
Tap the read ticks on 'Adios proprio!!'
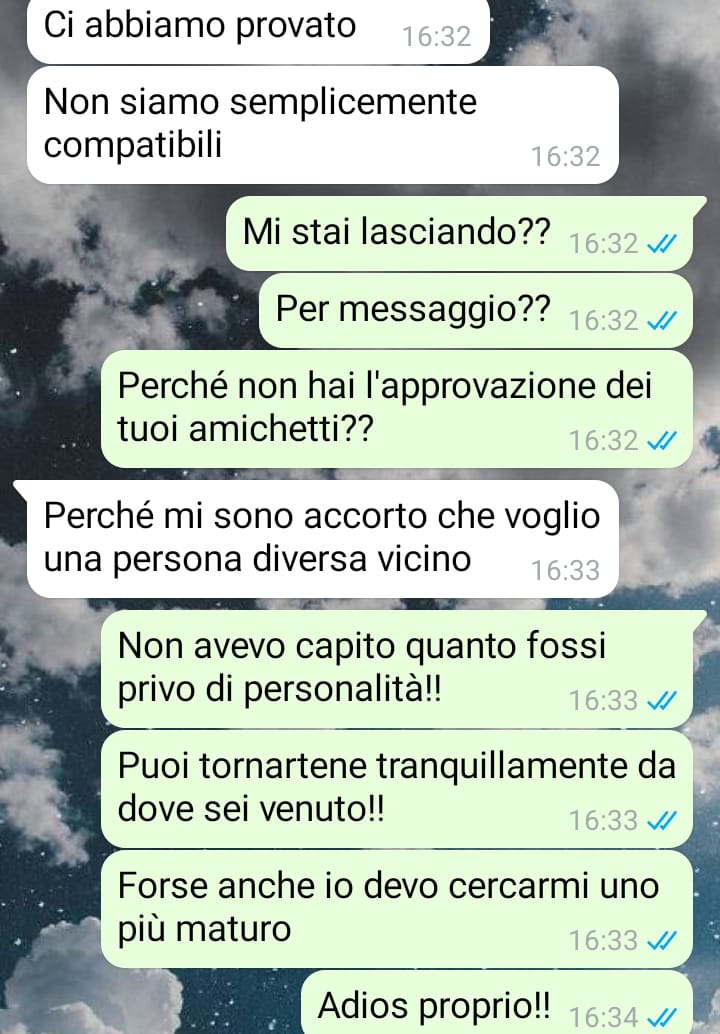point(661,1017)
